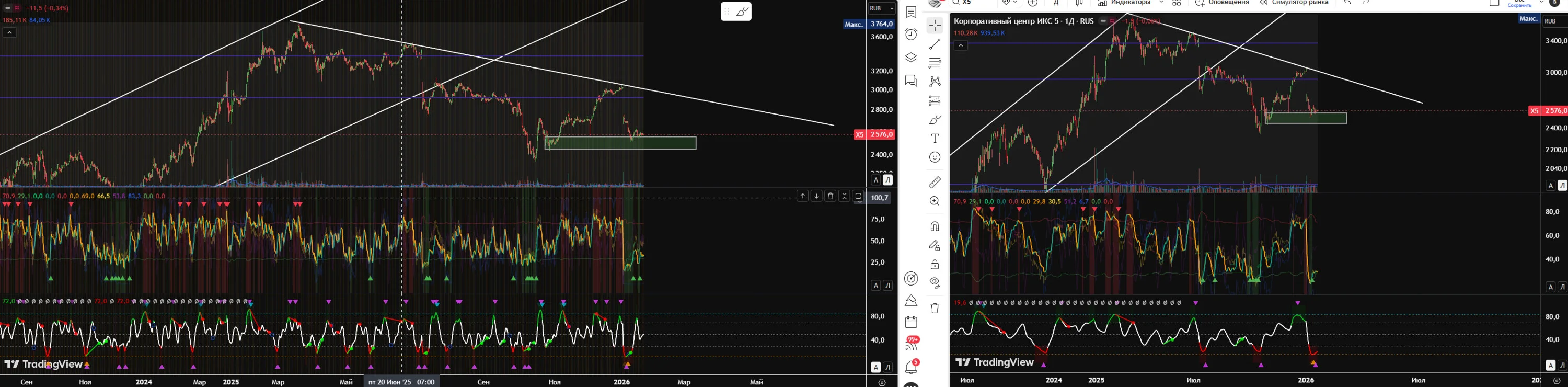Select the trend line drawing tool
This screenshot has height=387, width=1568.
click(935, 44)
